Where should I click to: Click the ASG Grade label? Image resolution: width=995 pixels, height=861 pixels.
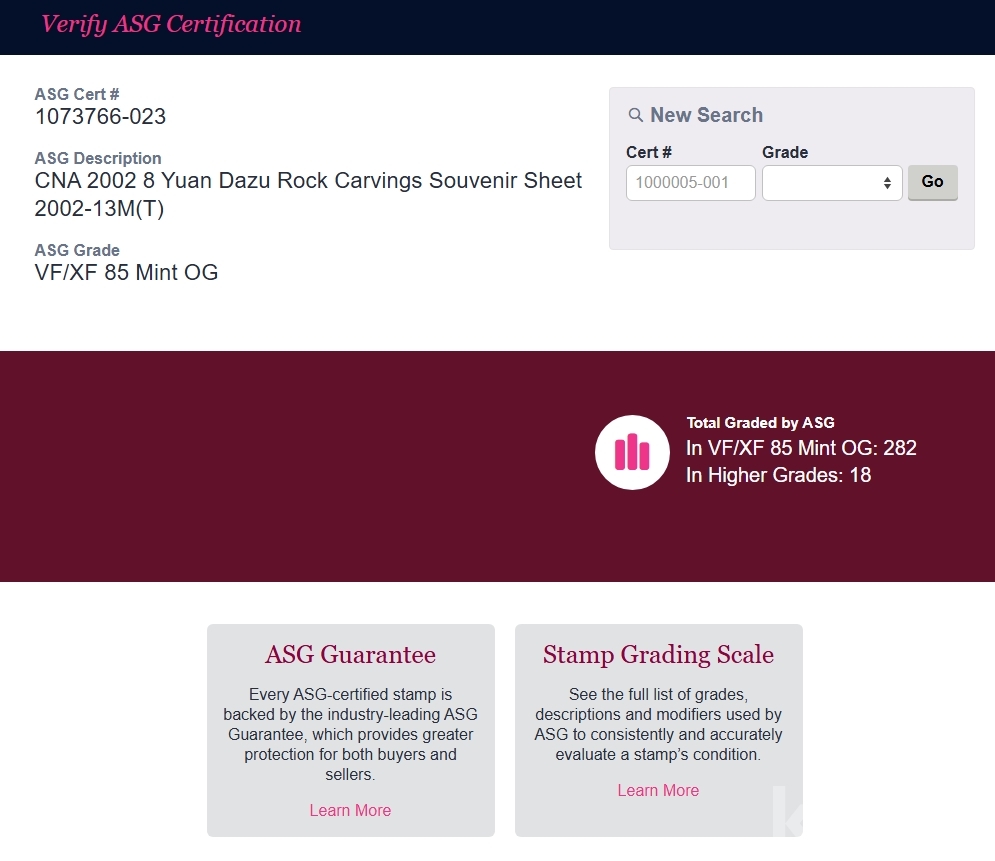(x=77, y=250)
